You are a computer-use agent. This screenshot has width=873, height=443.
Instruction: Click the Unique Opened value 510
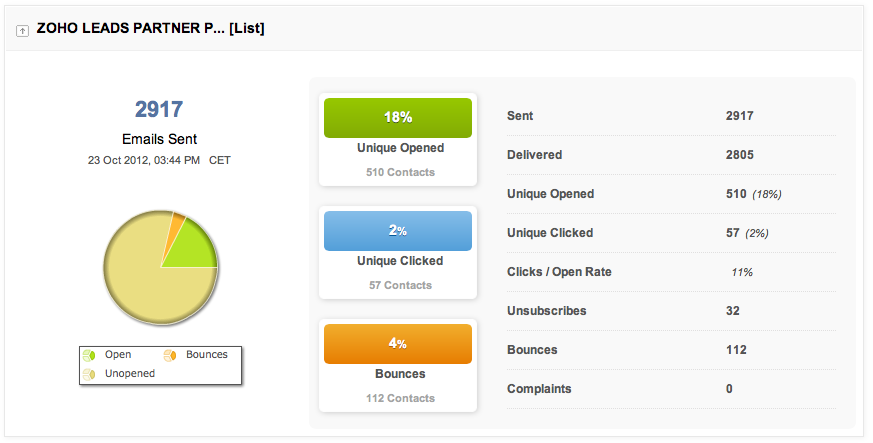tap(736, 194)
